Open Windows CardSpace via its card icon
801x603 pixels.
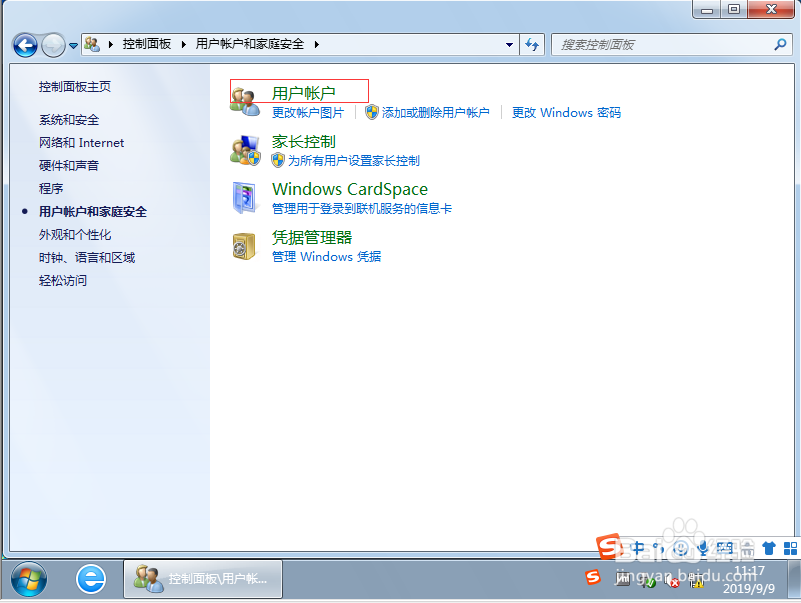click(245, 196)
